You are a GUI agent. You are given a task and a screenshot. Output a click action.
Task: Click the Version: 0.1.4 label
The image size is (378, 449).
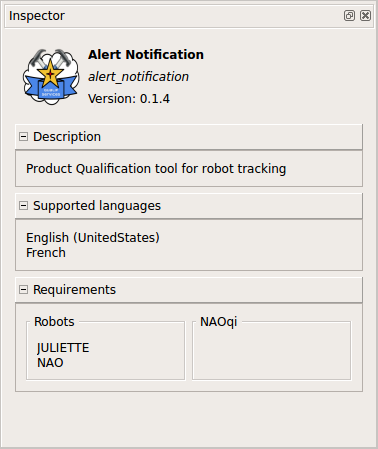click(x=129, y=99)
